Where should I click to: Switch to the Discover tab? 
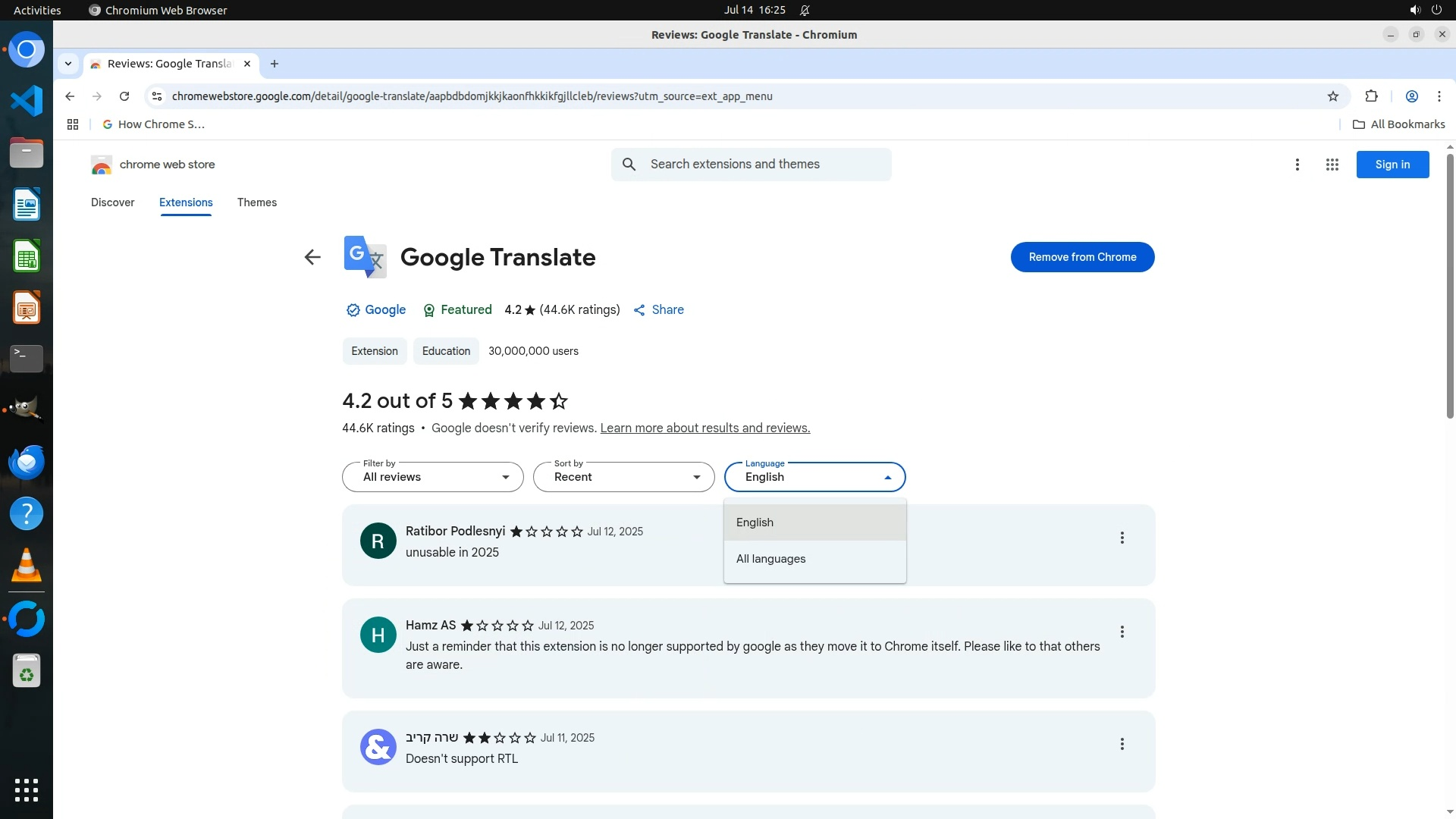(x=112, y=202)
